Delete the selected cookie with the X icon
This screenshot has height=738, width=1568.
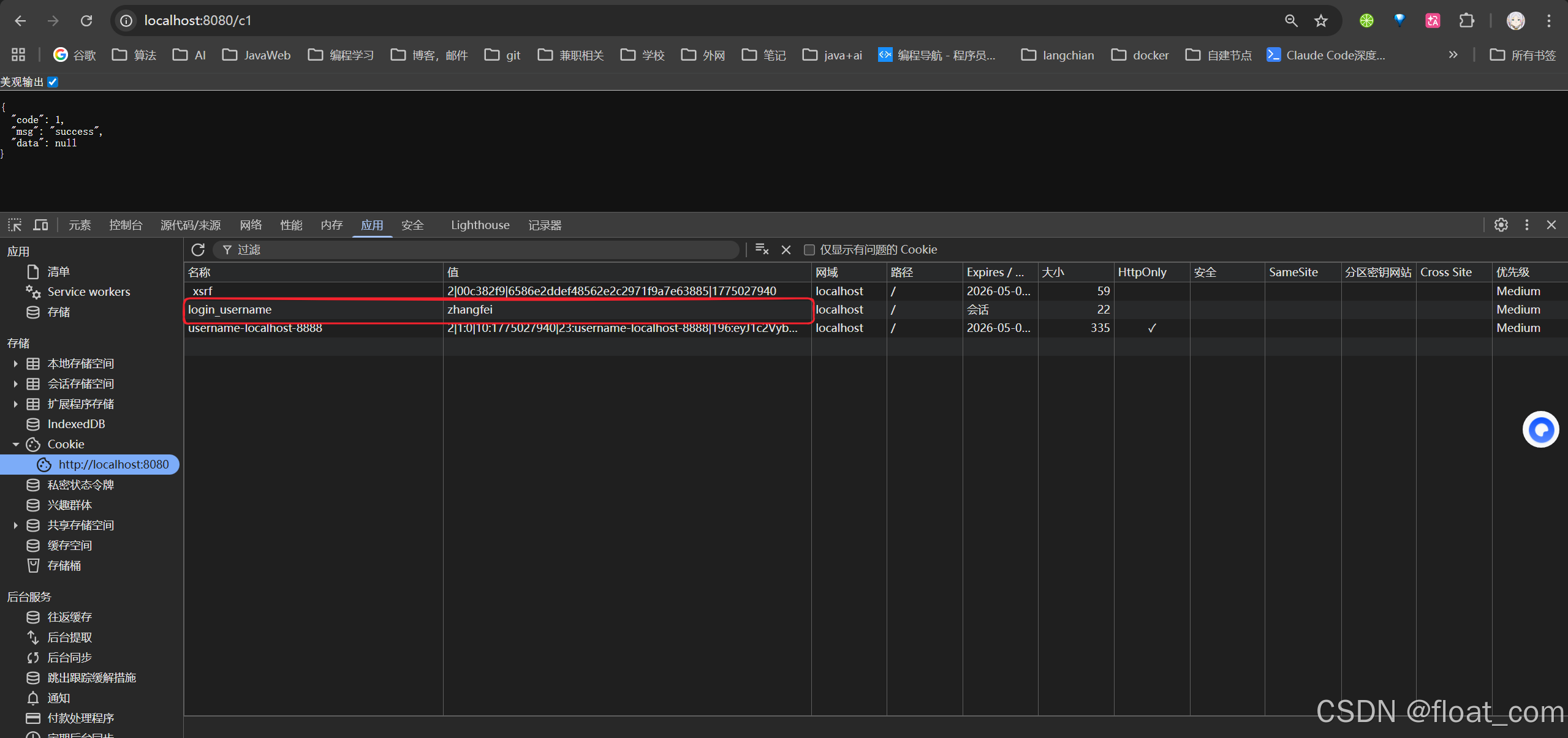point(786,249)
